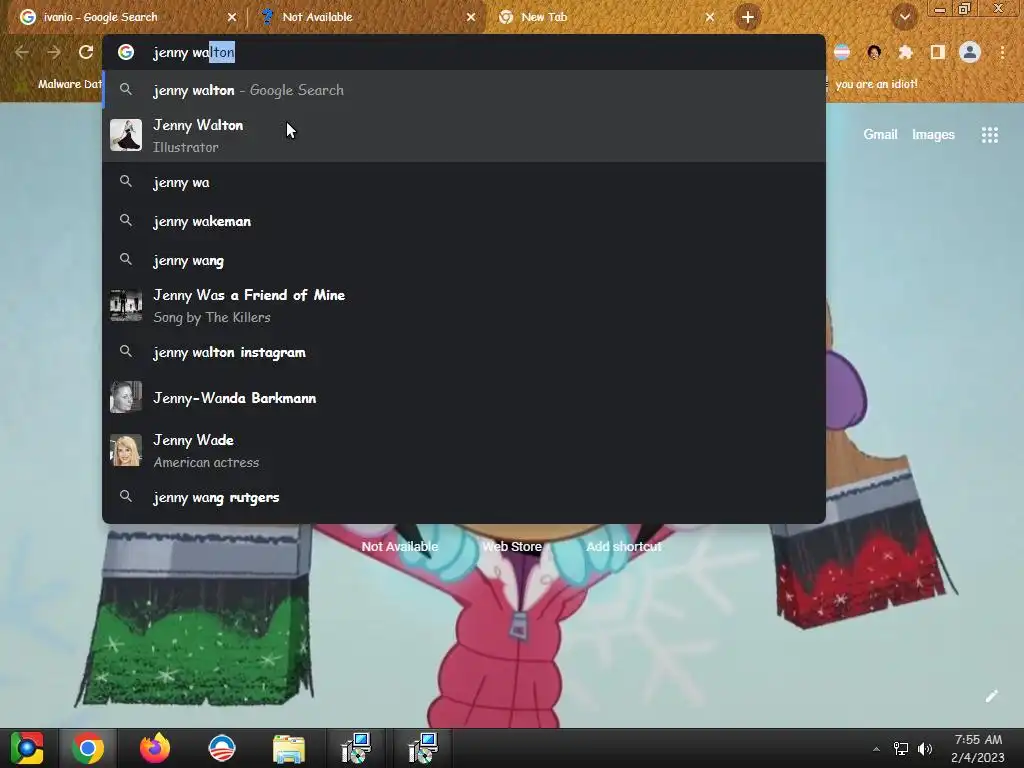The height and width of the screenshot is (768, 1024).
Task: Show hidden tray icons arrow
Action: (876, 749)
